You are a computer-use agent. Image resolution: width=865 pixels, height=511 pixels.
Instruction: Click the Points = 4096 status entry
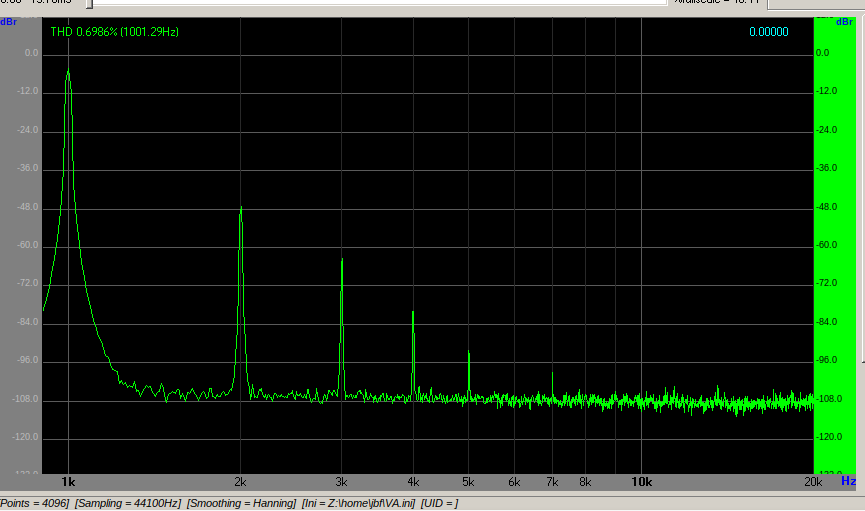[34, 503]
